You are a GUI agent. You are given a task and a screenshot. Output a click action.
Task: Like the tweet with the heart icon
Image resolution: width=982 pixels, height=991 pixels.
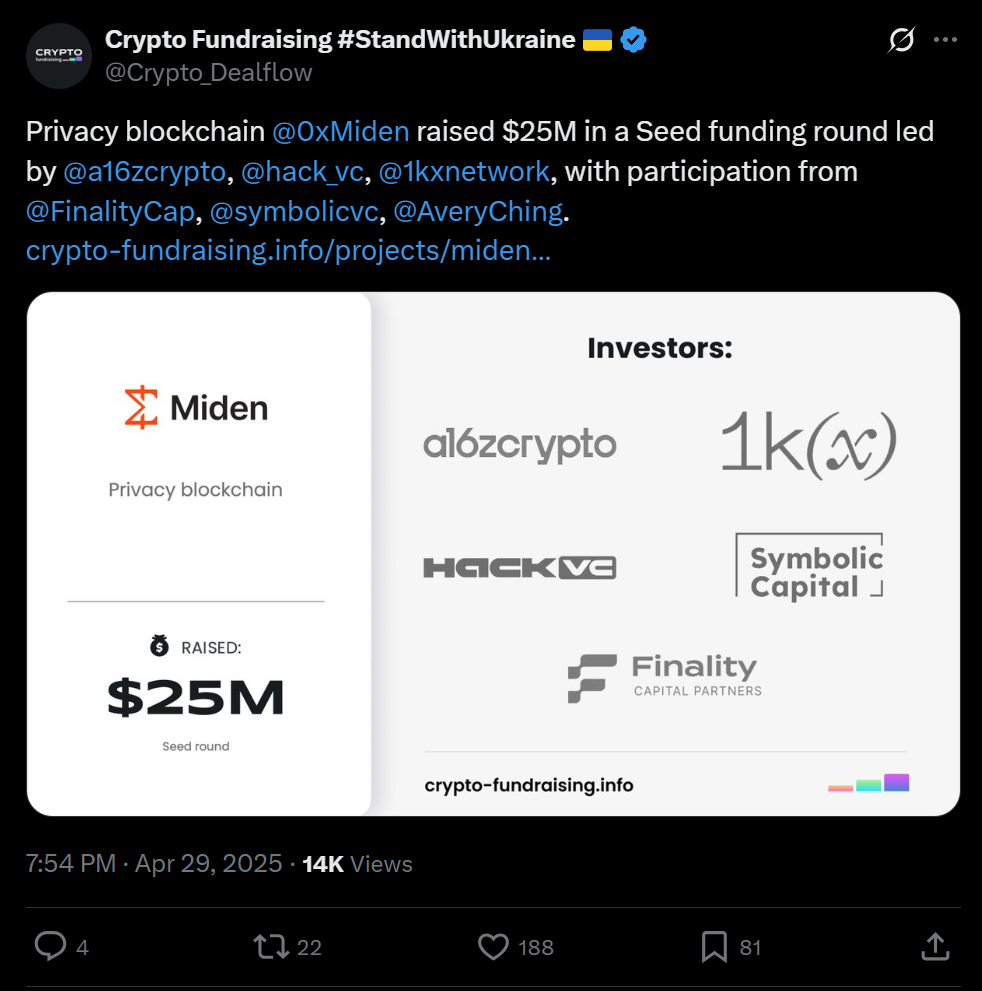coord(493,946)
